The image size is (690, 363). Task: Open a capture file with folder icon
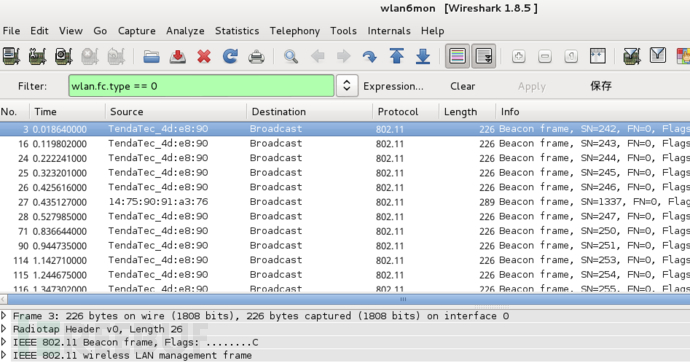point(151,56)
